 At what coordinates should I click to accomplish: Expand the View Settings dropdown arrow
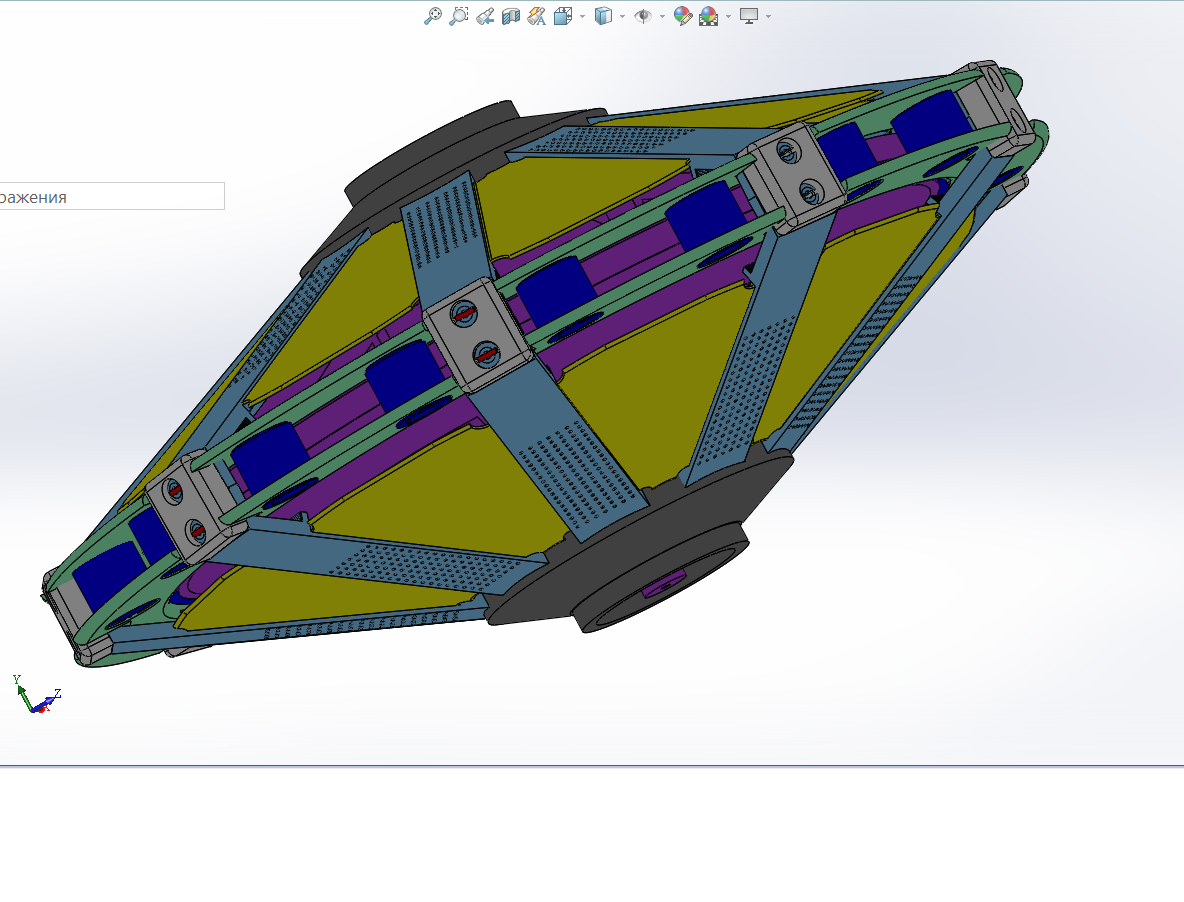(x=768, y=16)
